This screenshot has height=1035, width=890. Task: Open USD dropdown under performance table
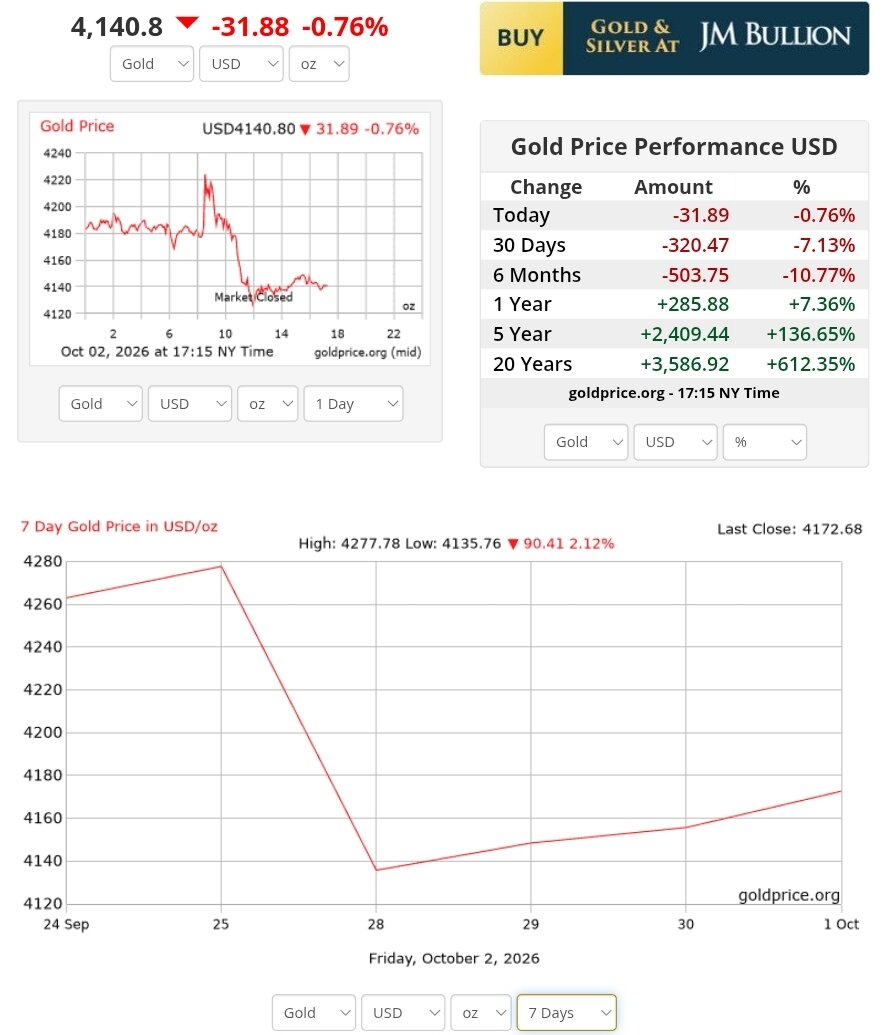click(x=675, y=442)
